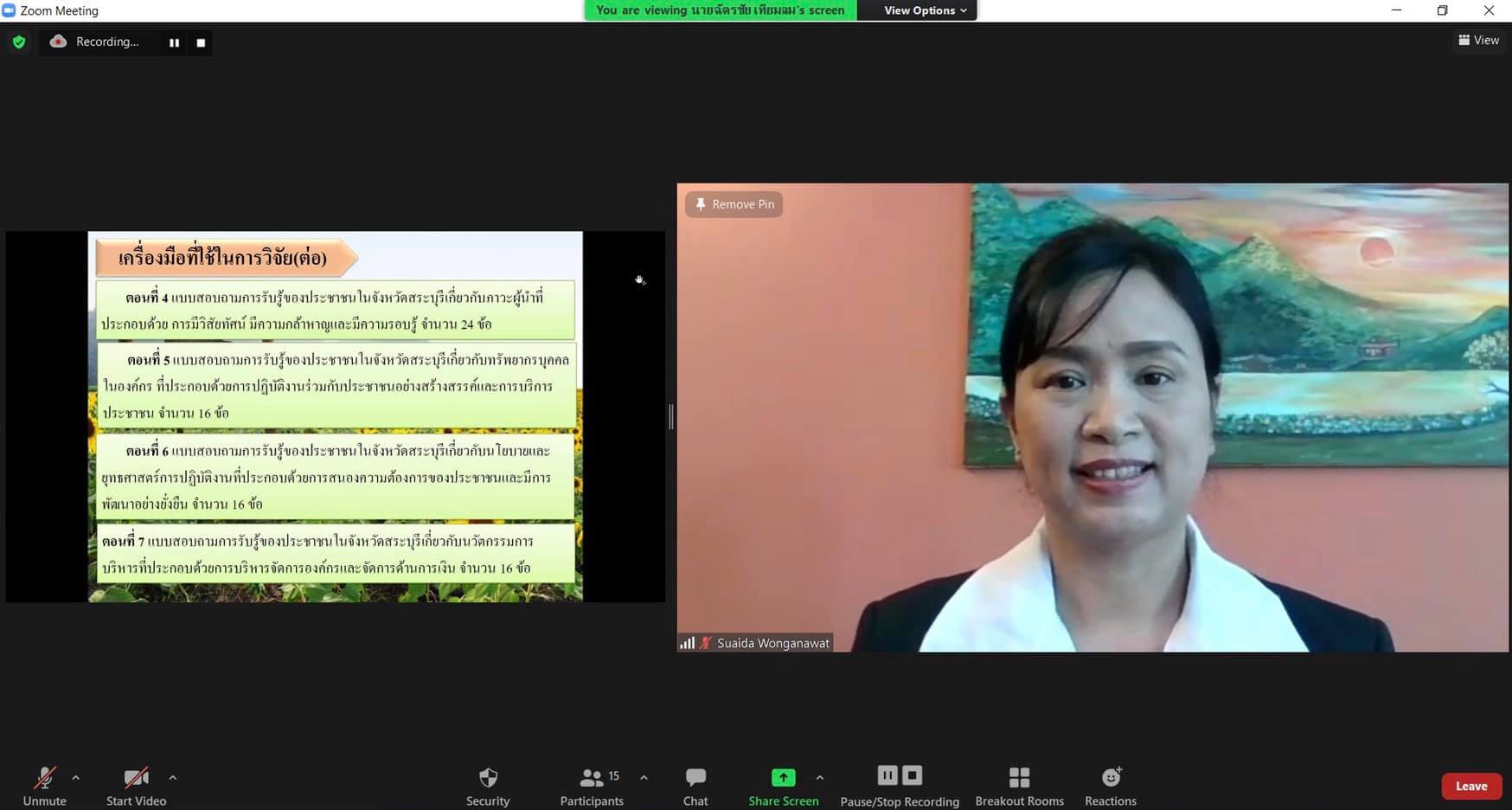The height and width of the screenshot is (810, 1512).
Task: Open the Reactions picker
Action: (1111, 786)
